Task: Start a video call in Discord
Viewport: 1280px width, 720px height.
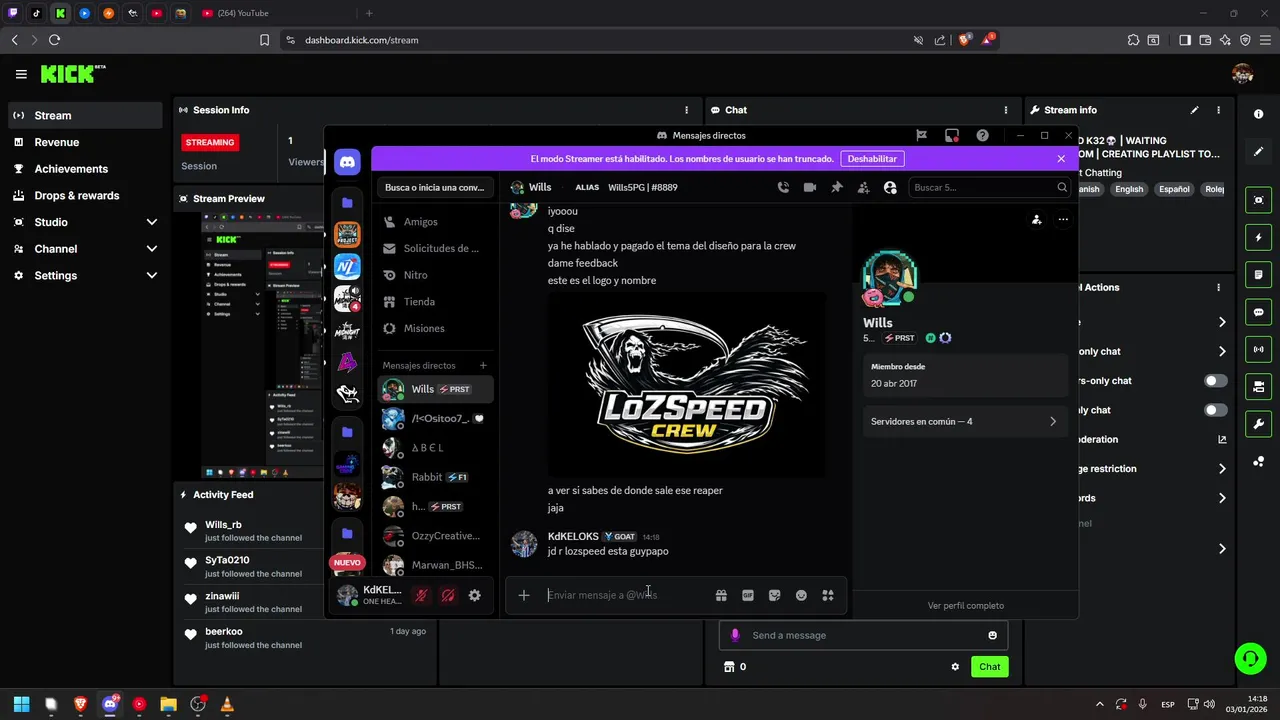Action: pyautogui.click(x=810, y=187)
